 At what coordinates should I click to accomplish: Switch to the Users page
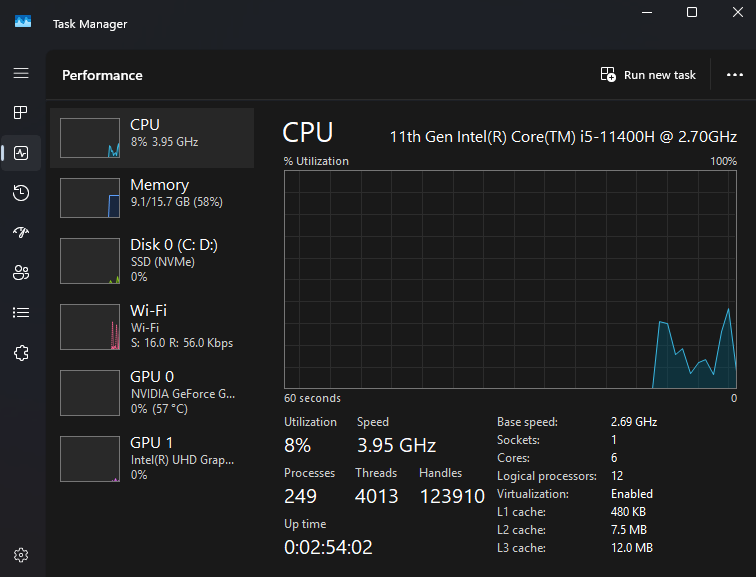(21, 272)
